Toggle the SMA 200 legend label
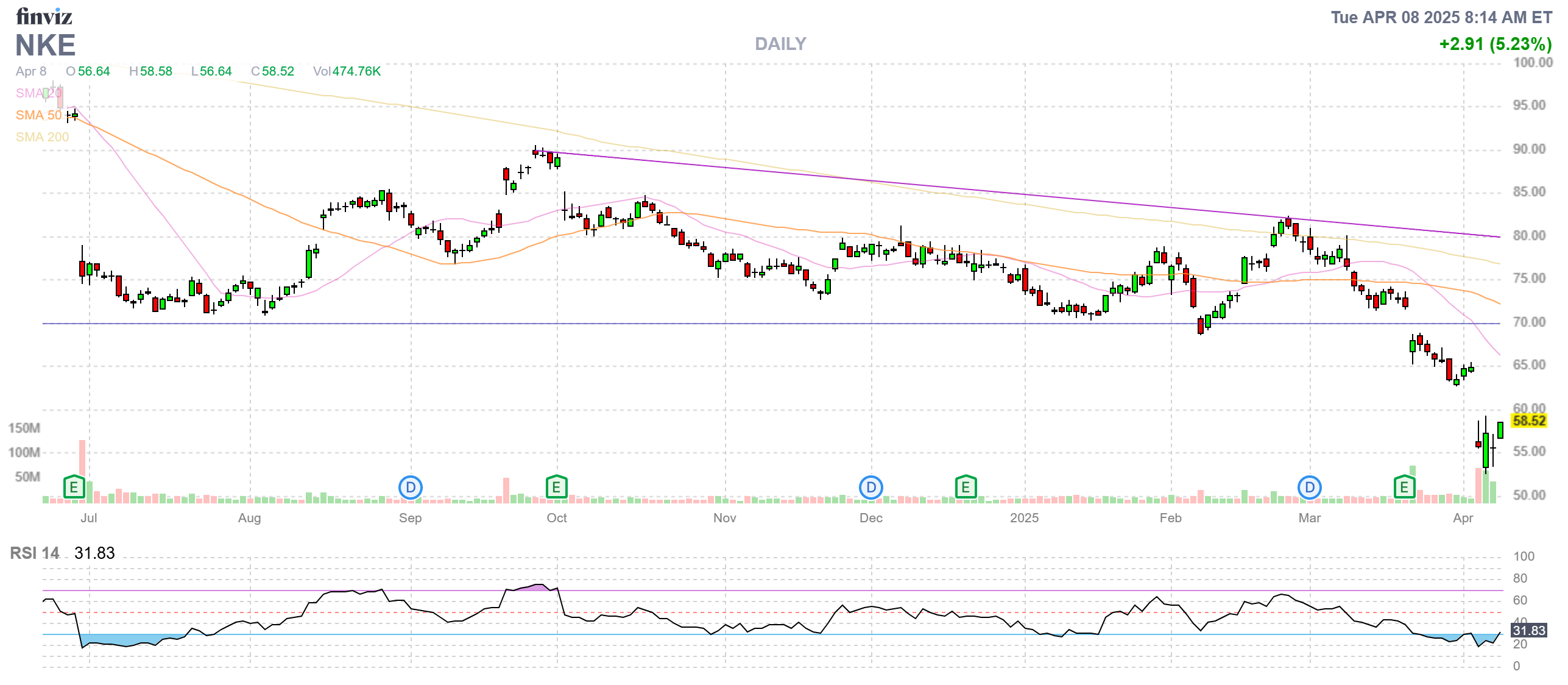The image size is (1568, 685). point(42,137)
